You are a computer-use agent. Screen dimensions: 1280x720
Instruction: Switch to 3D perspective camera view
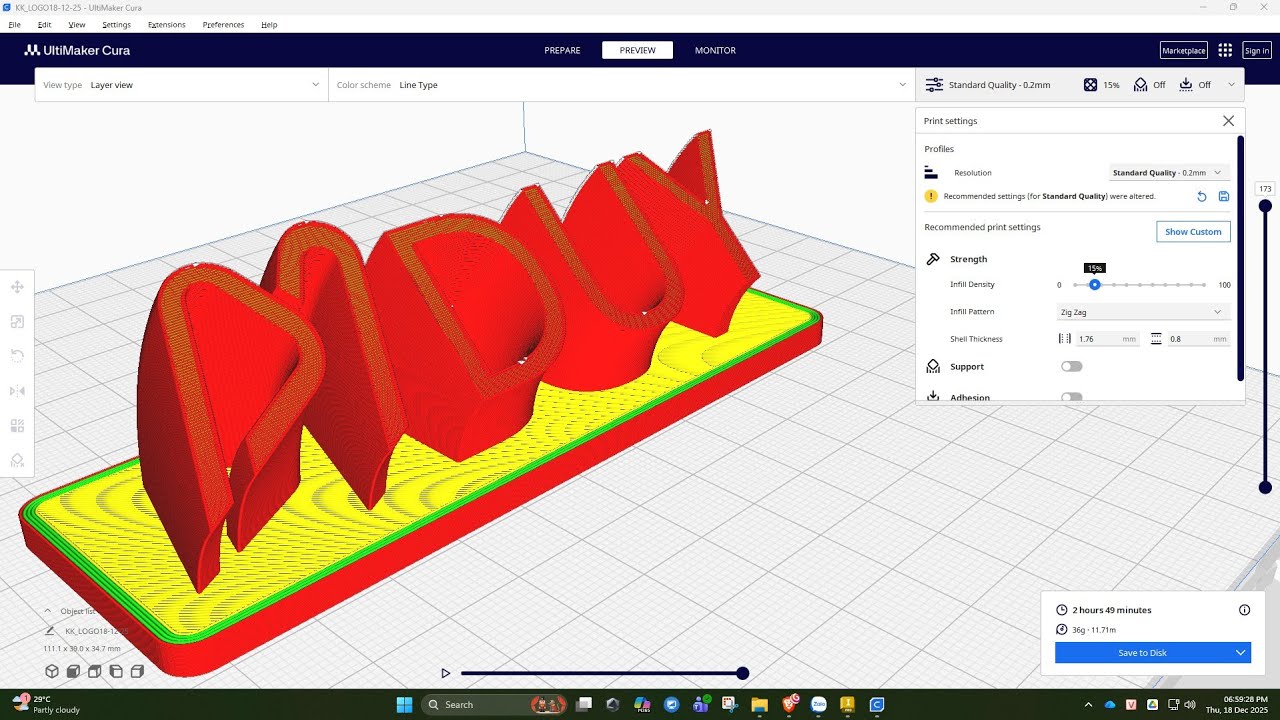[51, 671]
